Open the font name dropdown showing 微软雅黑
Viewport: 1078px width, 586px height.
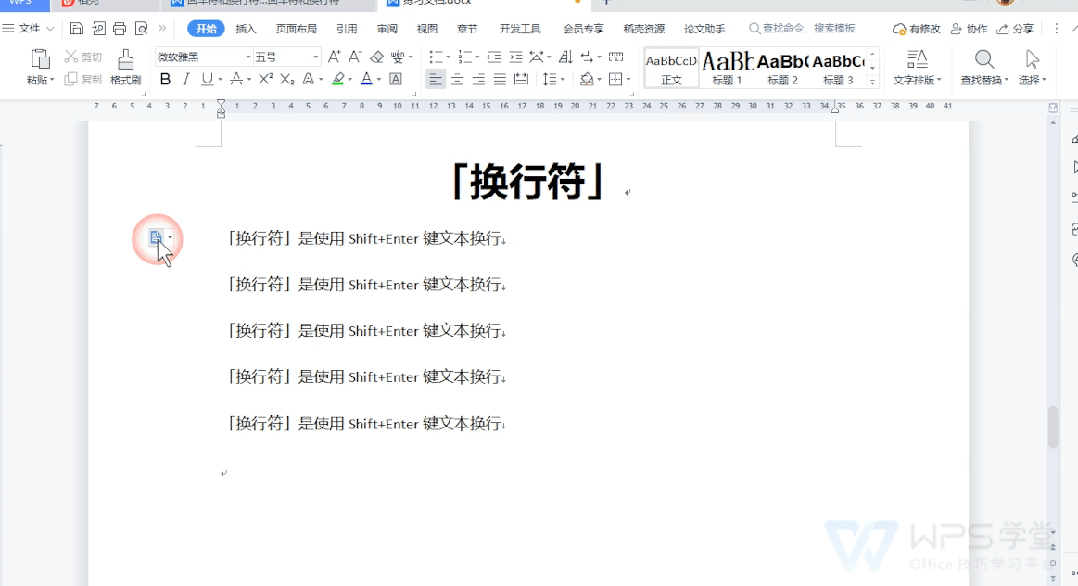click(248, 57)
